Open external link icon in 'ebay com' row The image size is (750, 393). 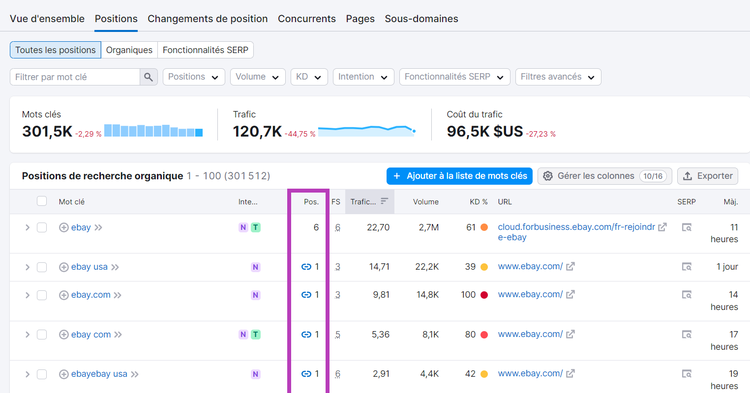click(x=570, y=335)
